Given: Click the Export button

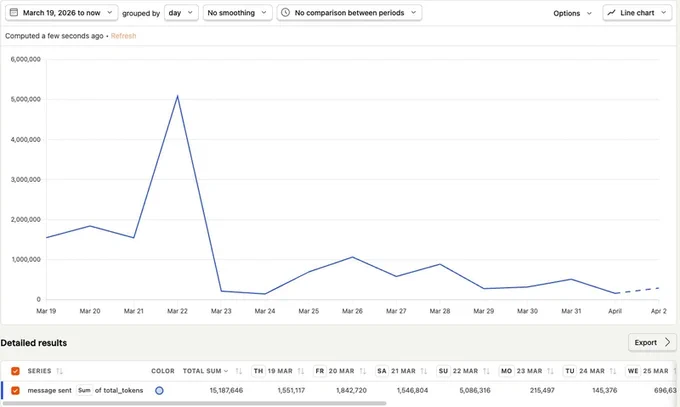Looking at the screenshot, I should tap(652, 342).
